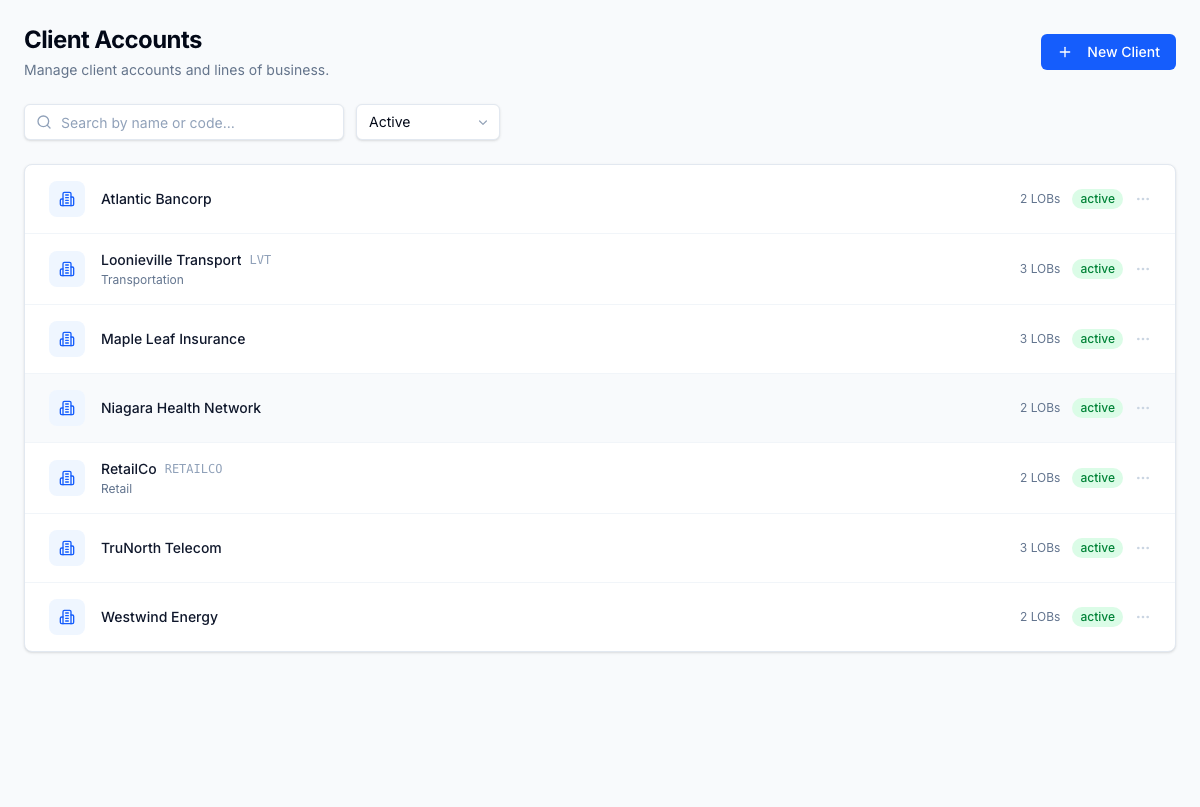
Task: Select the Maple Leaf Insurance name
Action: coord(173,339)
